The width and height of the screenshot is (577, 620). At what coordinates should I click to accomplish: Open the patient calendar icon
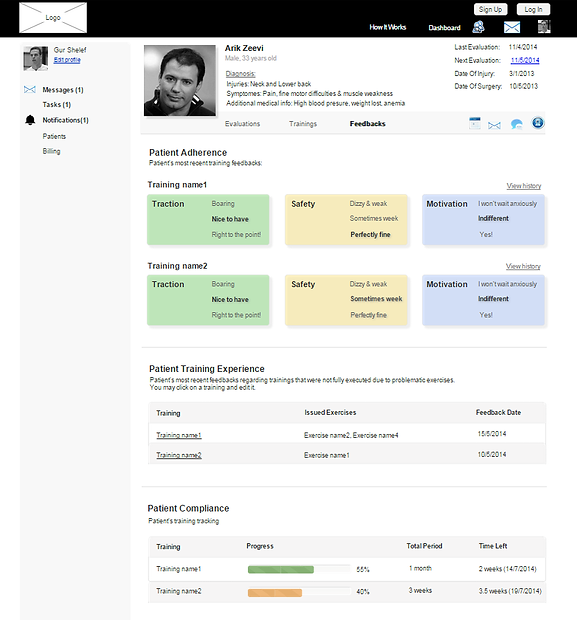[475, 123]
